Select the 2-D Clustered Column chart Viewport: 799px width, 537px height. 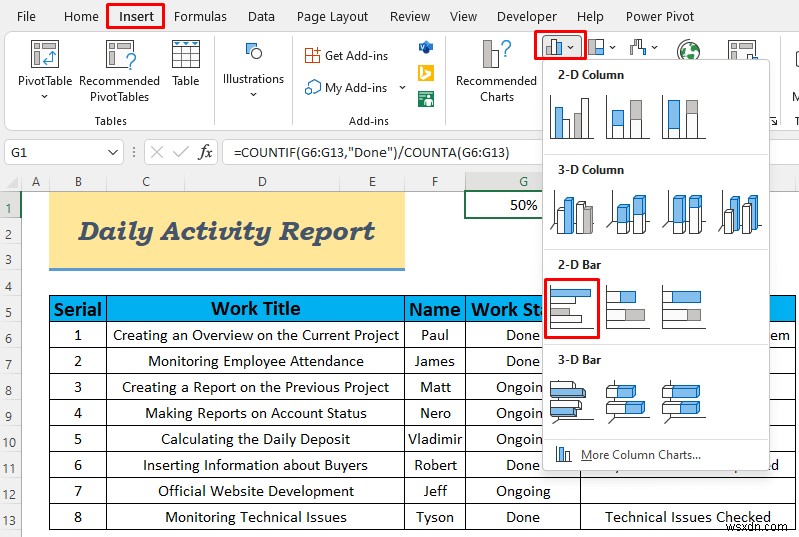572,118
